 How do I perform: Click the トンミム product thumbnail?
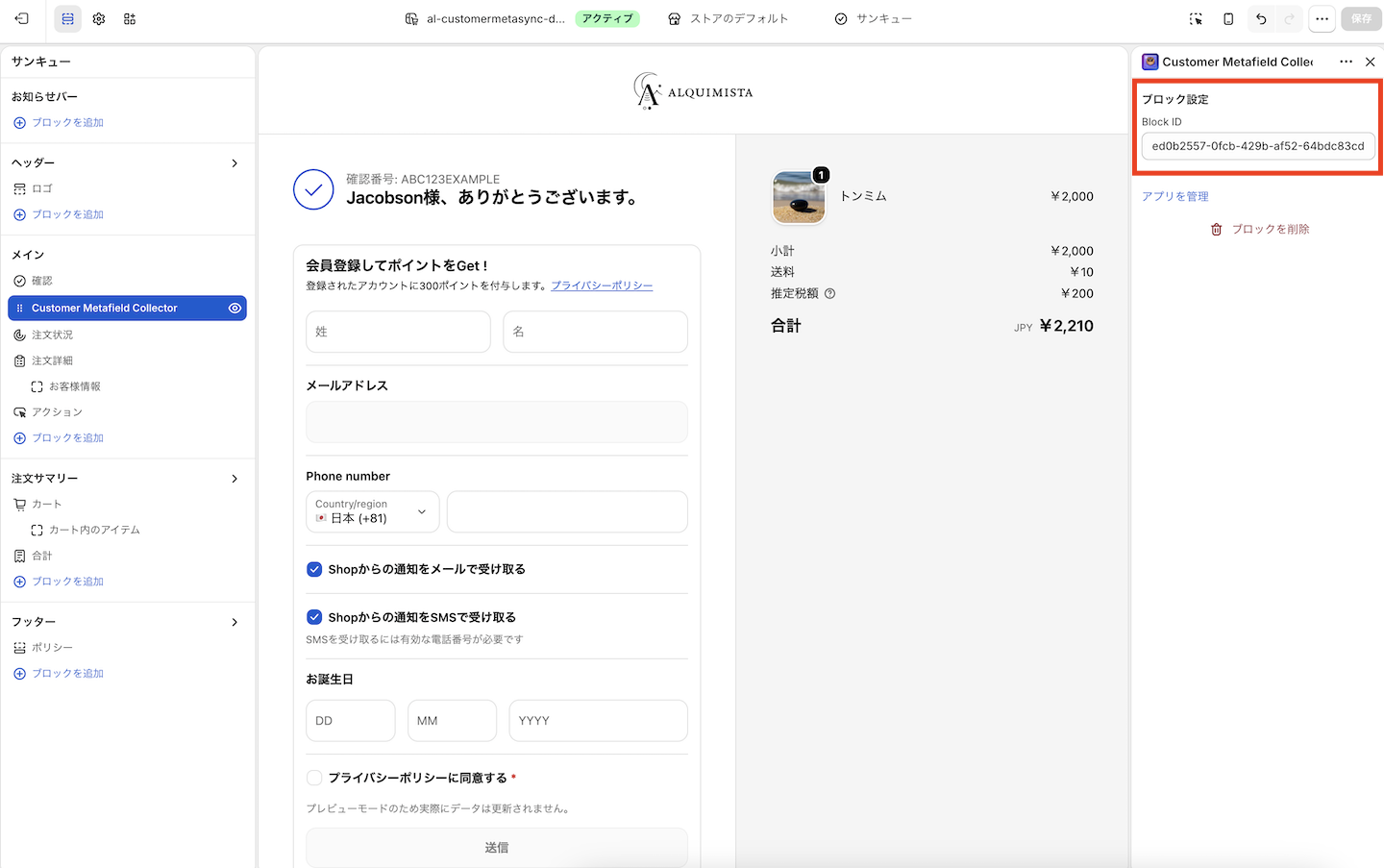pyautogui.click(x=799, y=197)
